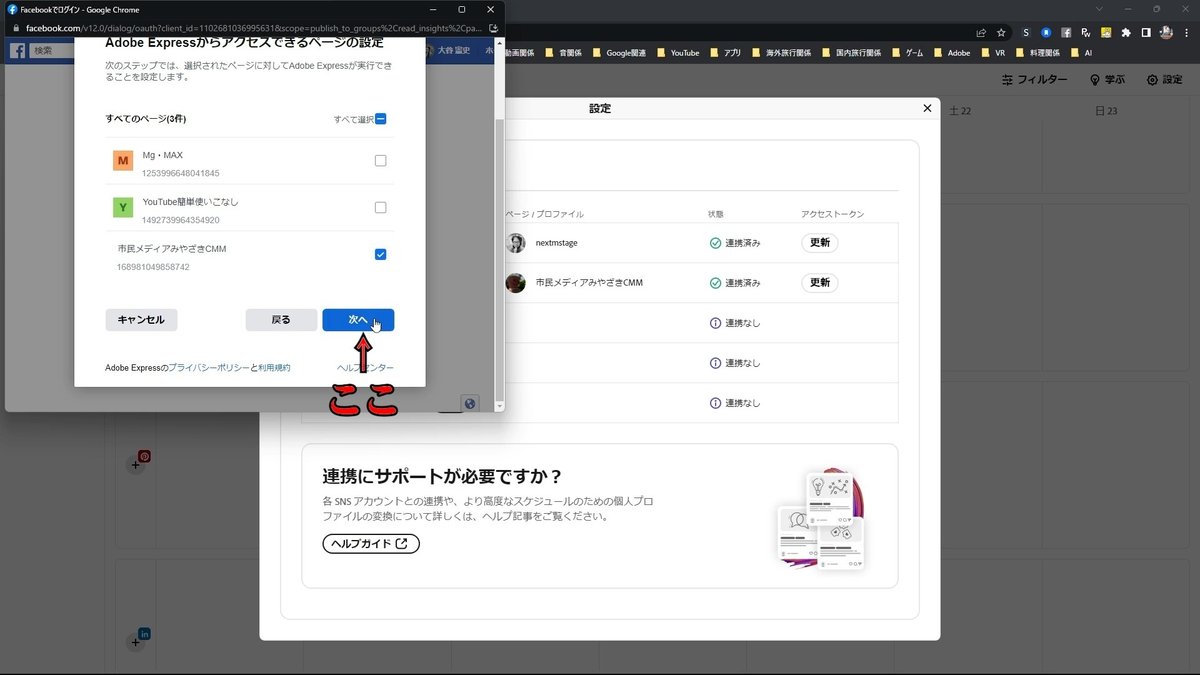Image resolution: width=1200 pixels, height=675 pixels.
Task: Click the Facebook logo in the login popup
Action: pos(18,50)
